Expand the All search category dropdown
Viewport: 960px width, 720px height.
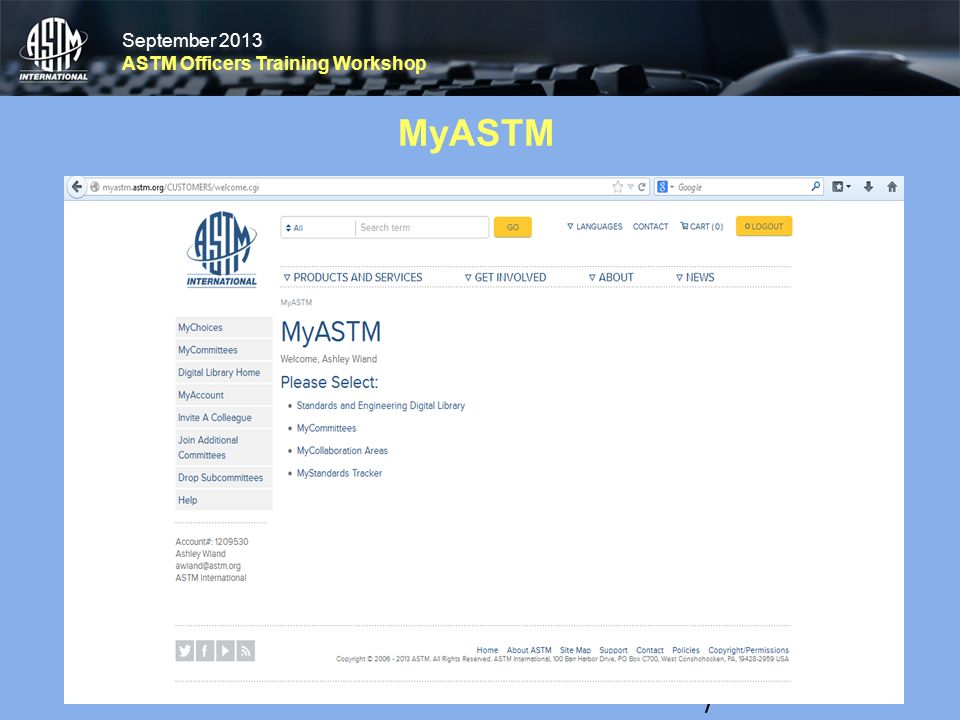point(317,228)
